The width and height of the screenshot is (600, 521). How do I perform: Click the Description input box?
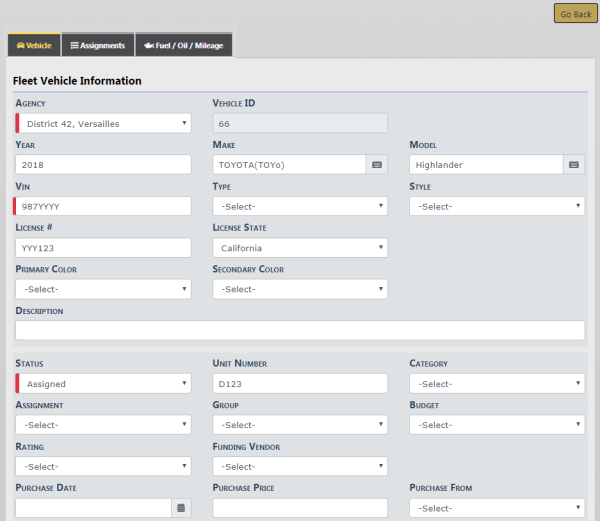300,330
